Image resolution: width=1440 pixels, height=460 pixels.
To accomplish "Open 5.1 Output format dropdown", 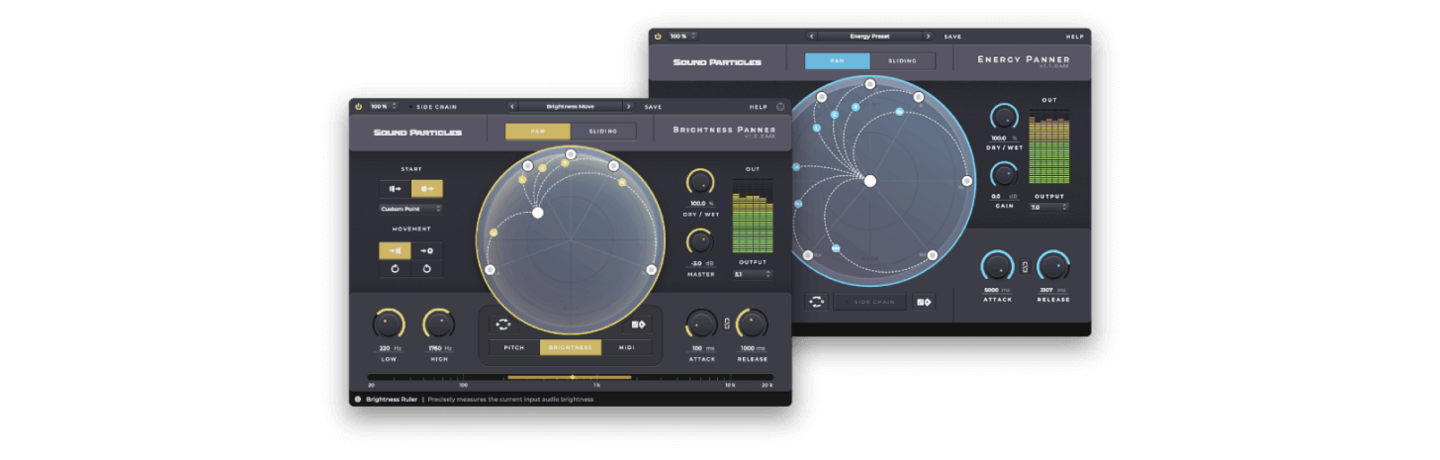I will [x=752, y=273].
